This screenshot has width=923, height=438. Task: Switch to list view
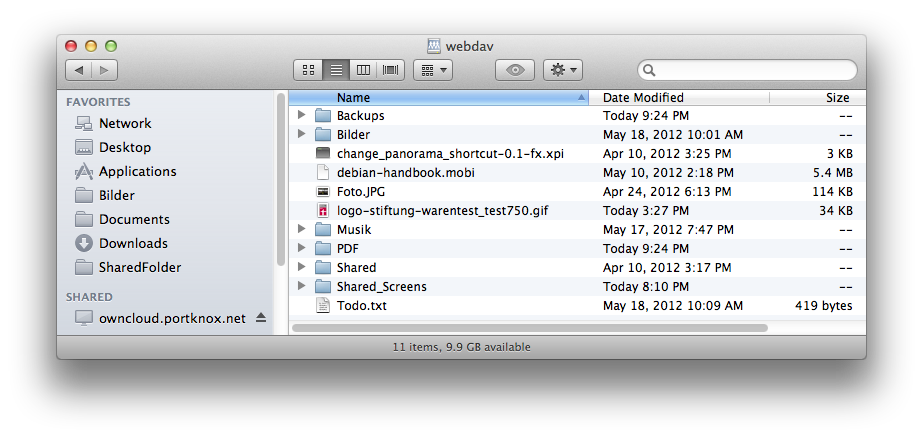(x=336, y=70)
